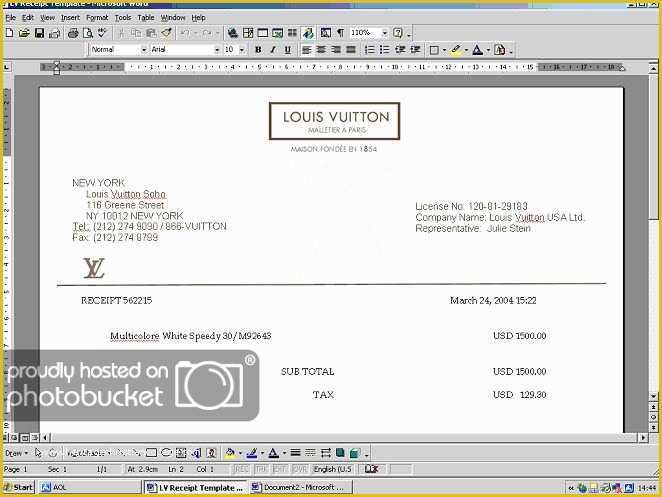Toggle Show/Hide paragraph marks
This screenshot has height=497, width=662.
[x=340, y=33]
